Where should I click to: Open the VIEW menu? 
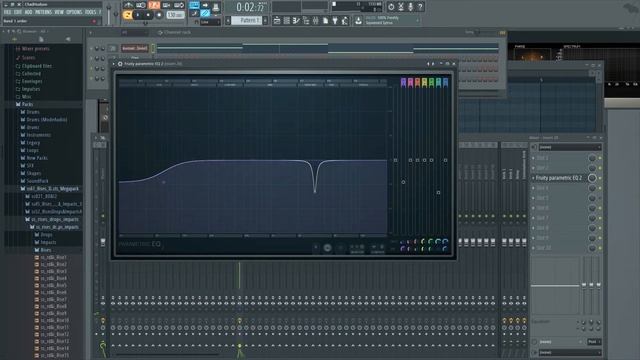coord(59,12)
